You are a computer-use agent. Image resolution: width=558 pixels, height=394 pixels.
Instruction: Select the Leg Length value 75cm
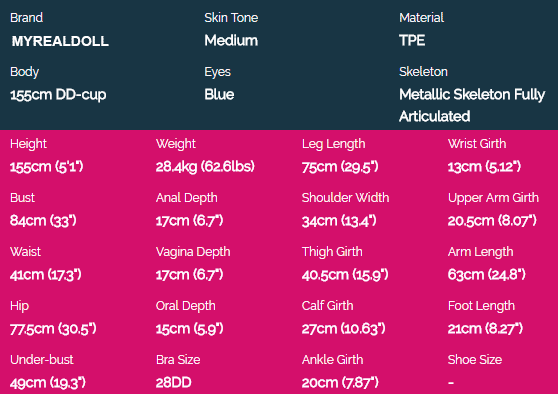tap(340, 167)
